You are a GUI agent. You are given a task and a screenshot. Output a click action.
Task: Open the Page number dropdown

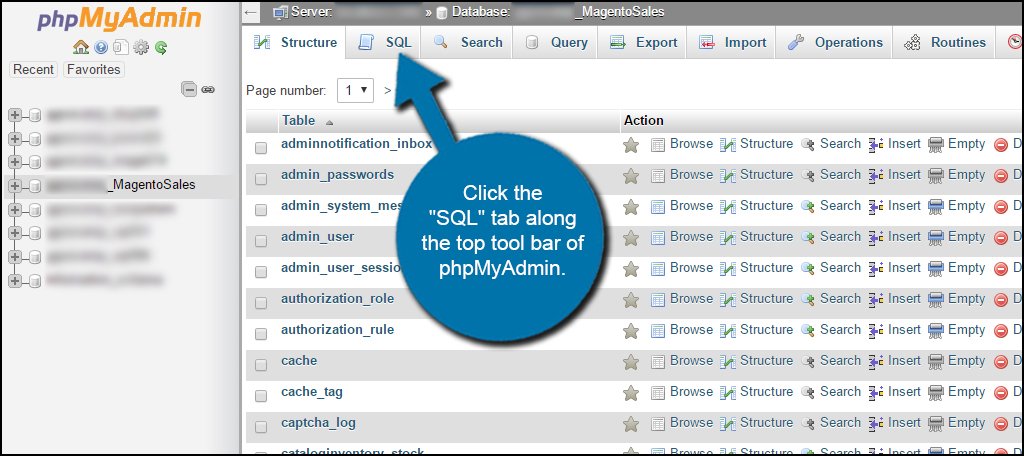(355, 90)
